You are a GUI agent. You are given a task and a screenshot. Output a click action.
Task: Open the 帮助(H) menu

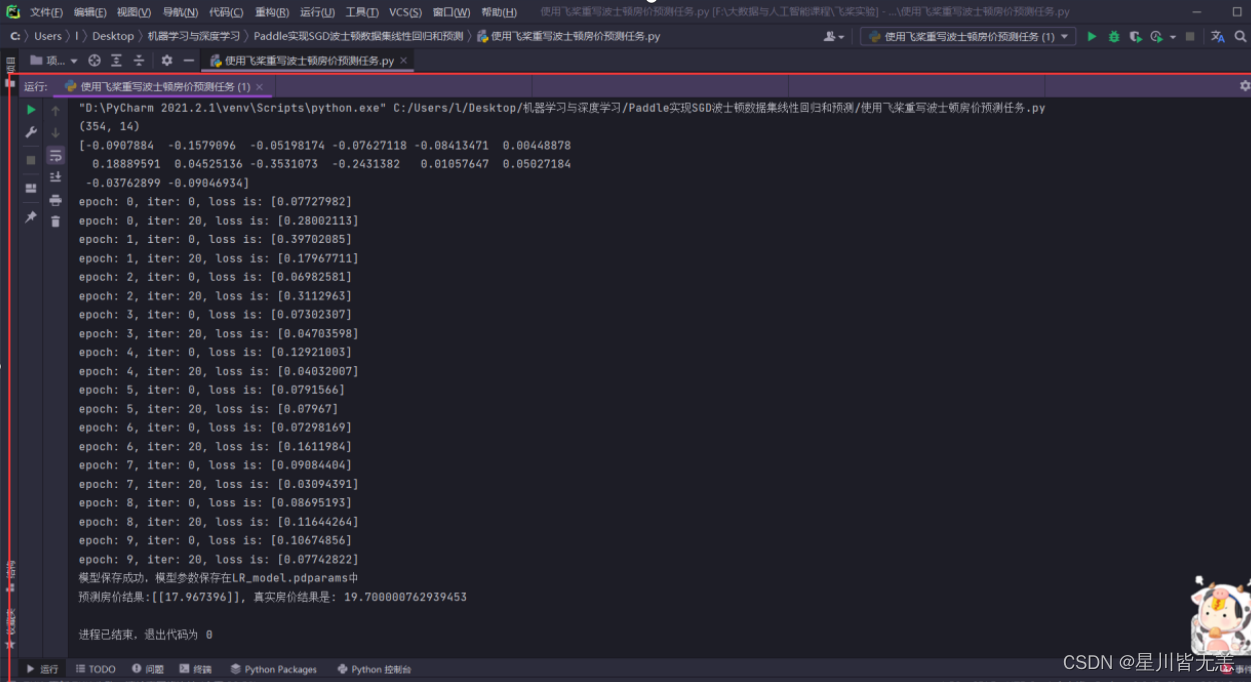point(499,12)
